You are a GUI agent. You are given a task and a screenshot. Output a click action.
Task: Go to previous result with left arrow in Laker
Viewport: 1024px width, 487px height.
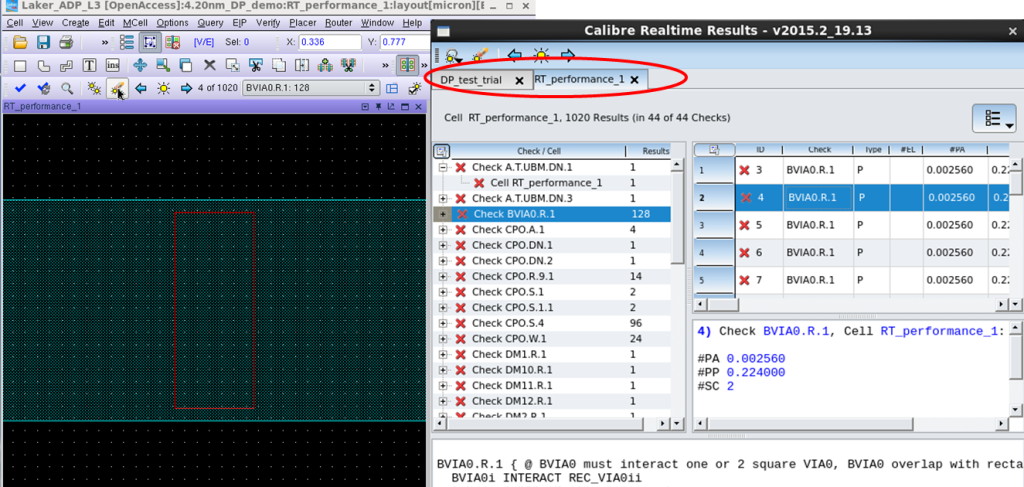(140, 88)
